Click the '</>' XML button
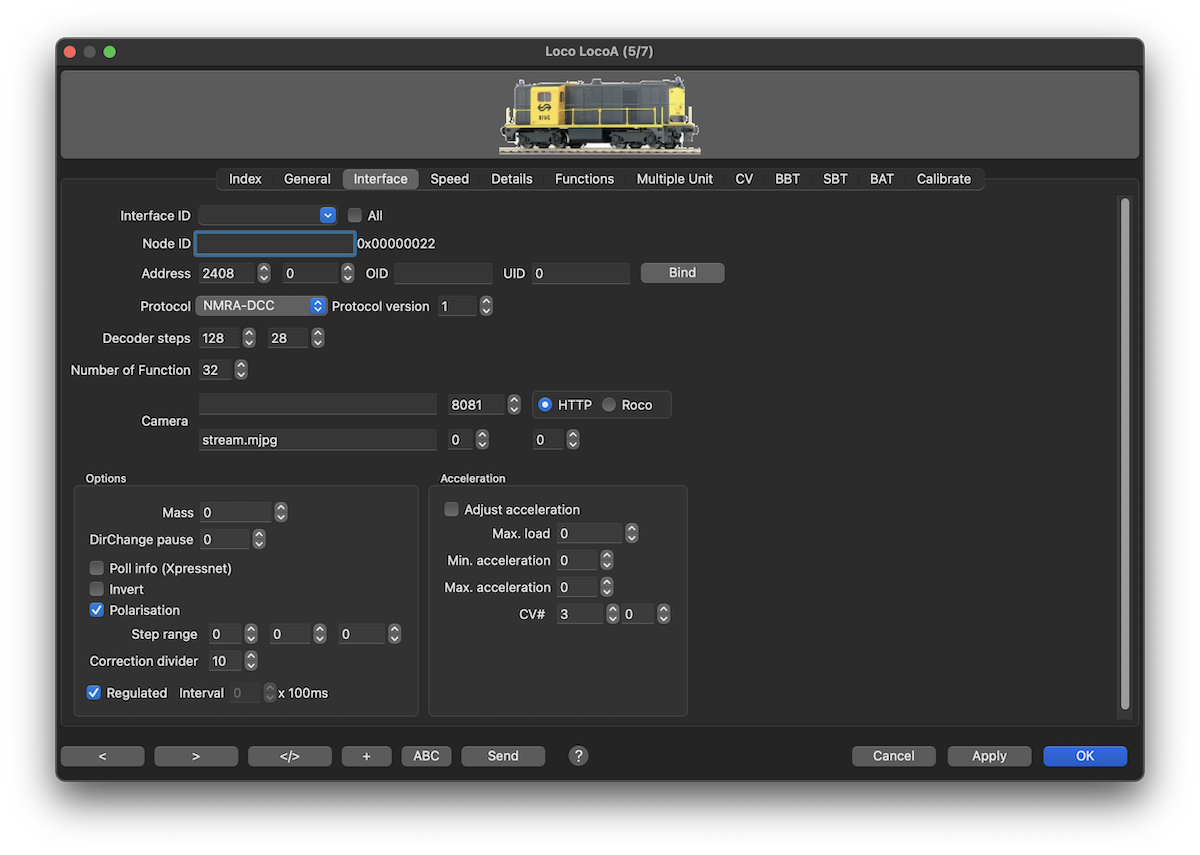1200x855 pixels. (289, 756)
